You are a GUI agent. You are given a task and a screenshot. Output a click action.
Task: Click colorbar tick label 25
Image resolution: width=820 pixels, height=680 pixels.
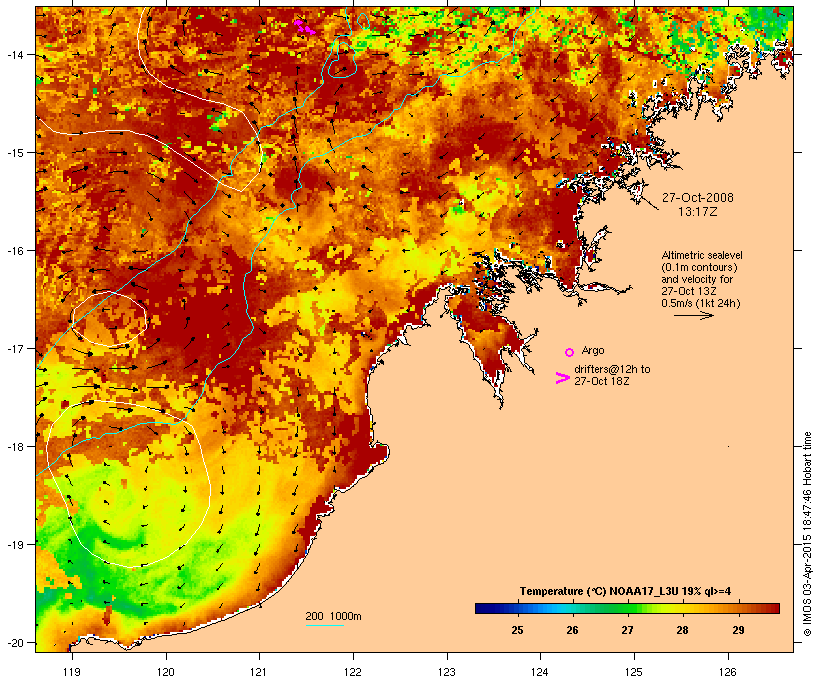(517, 630)
